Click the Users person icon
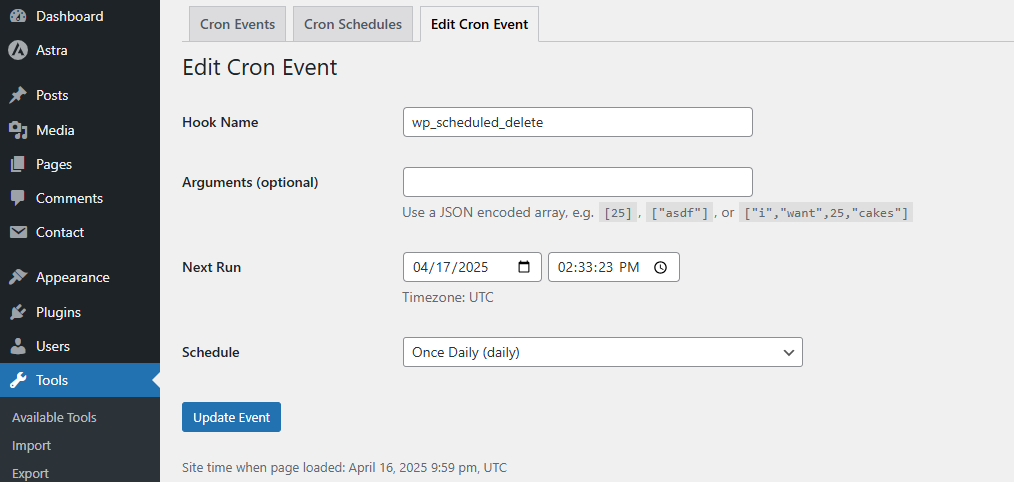 tap(18, 346)
